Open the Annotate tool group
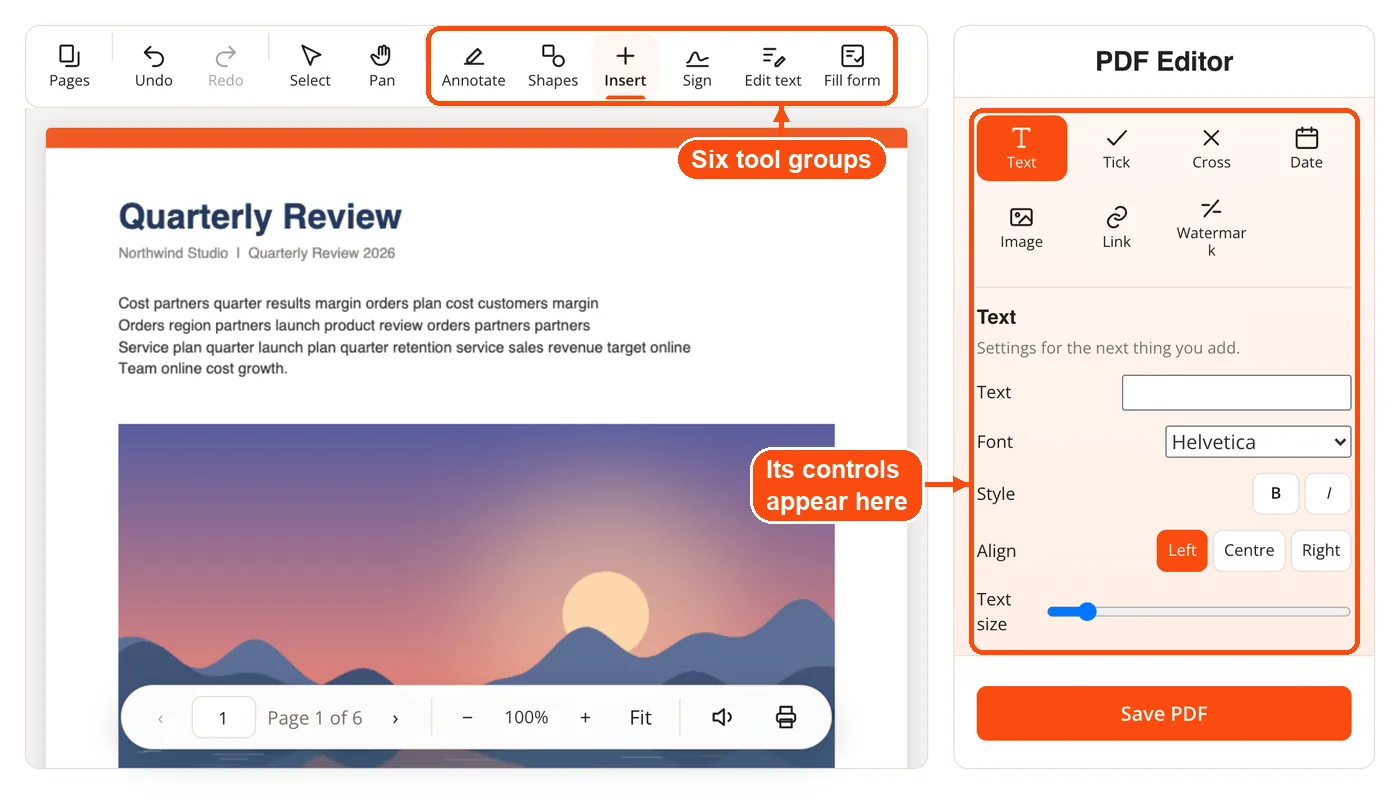 (474, 66)
